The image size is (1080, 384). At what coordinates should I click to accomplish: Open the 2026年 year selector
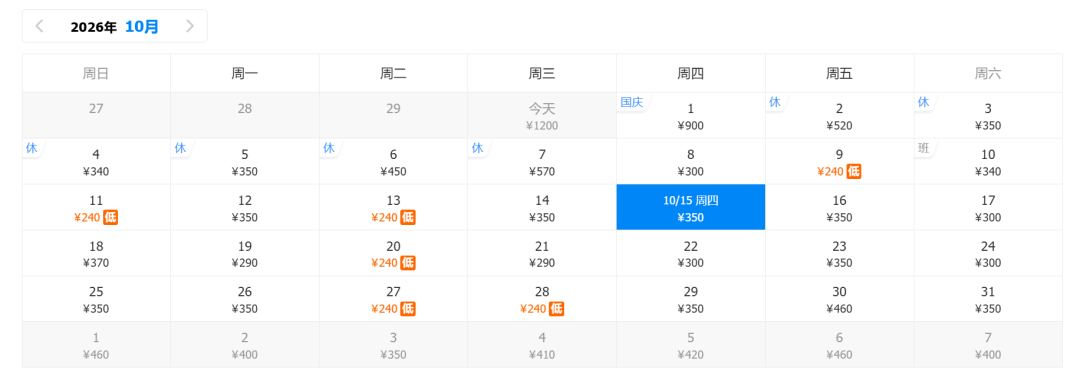point(94,27)
